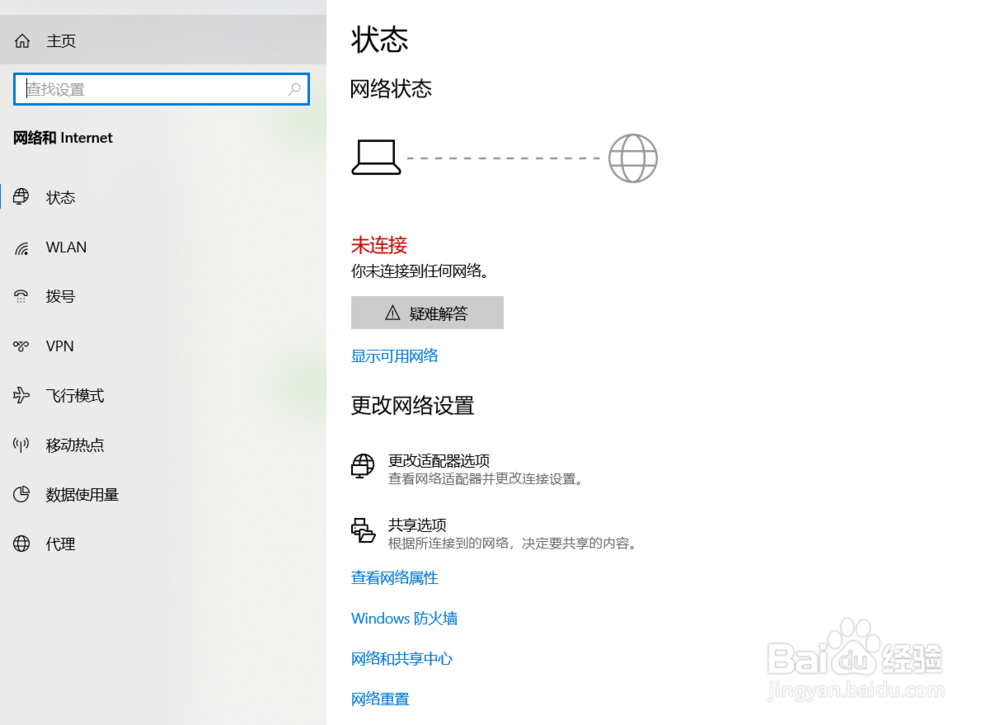The height and width of the screenshot is (725, 1000).
Task: Select the 状态 globe icon in sidebar
Action: click(21, 197)
